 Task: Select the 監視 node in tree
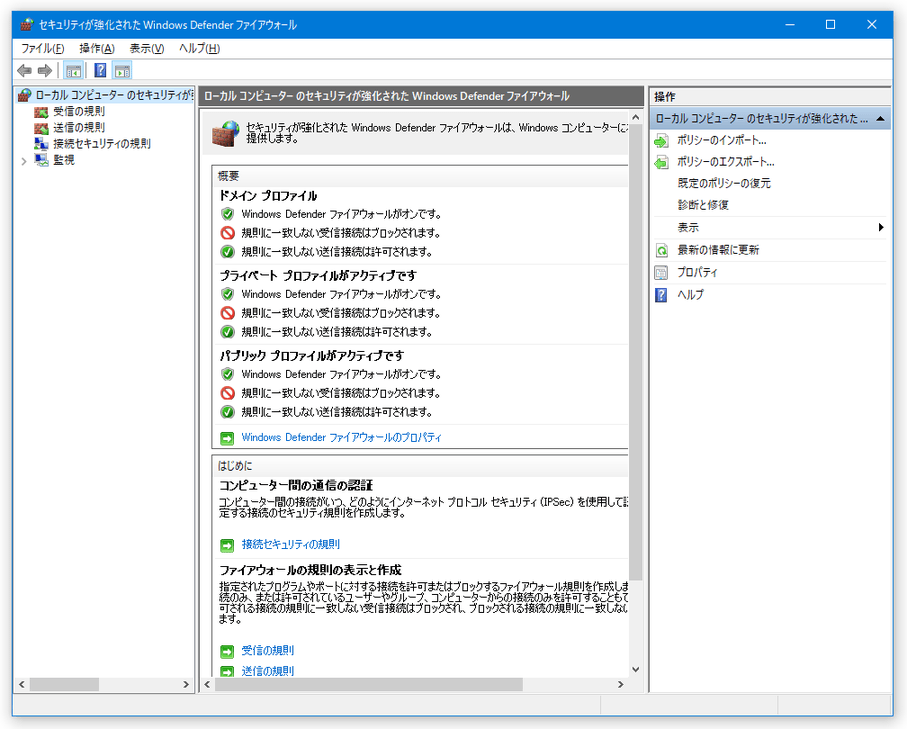tap(64, 160)
